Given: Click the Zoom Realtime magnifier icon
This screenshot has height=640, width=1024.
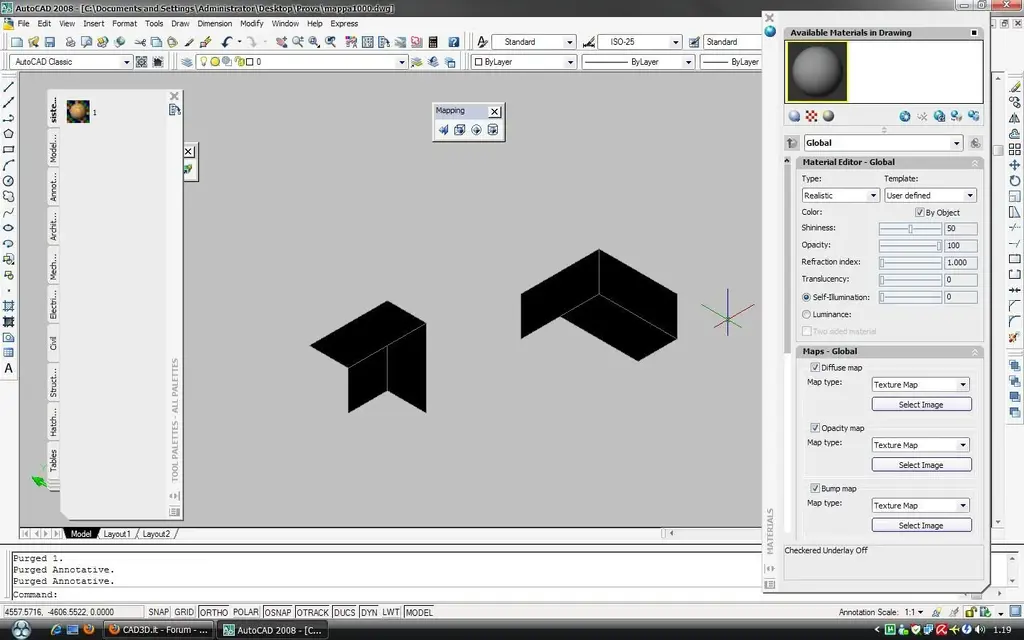Looking at the screenshot, I should [x=298, y=42].
